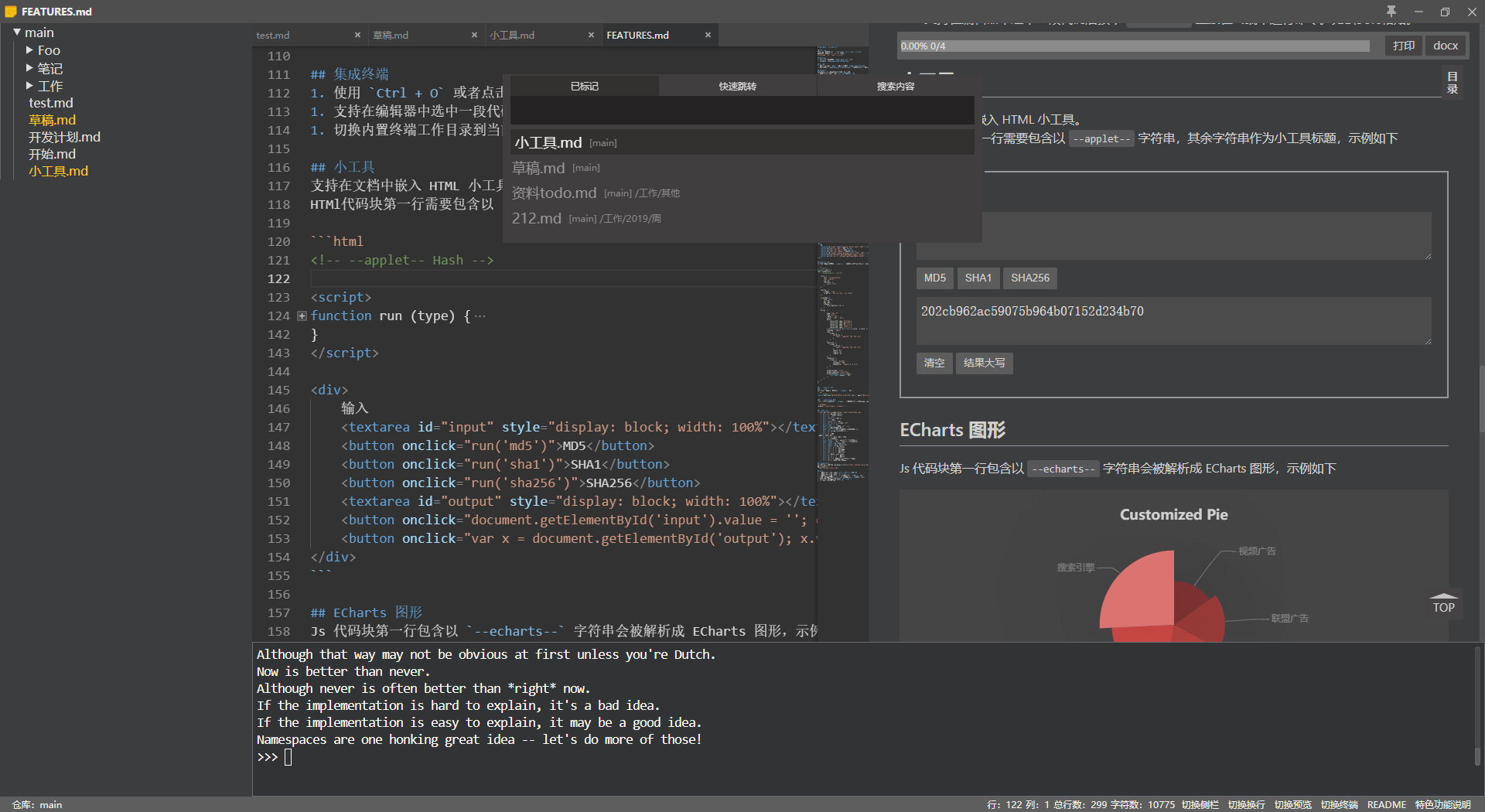1485x812 pixels.
Task: Click the 打印 print button
Action: pos(1403,46)
